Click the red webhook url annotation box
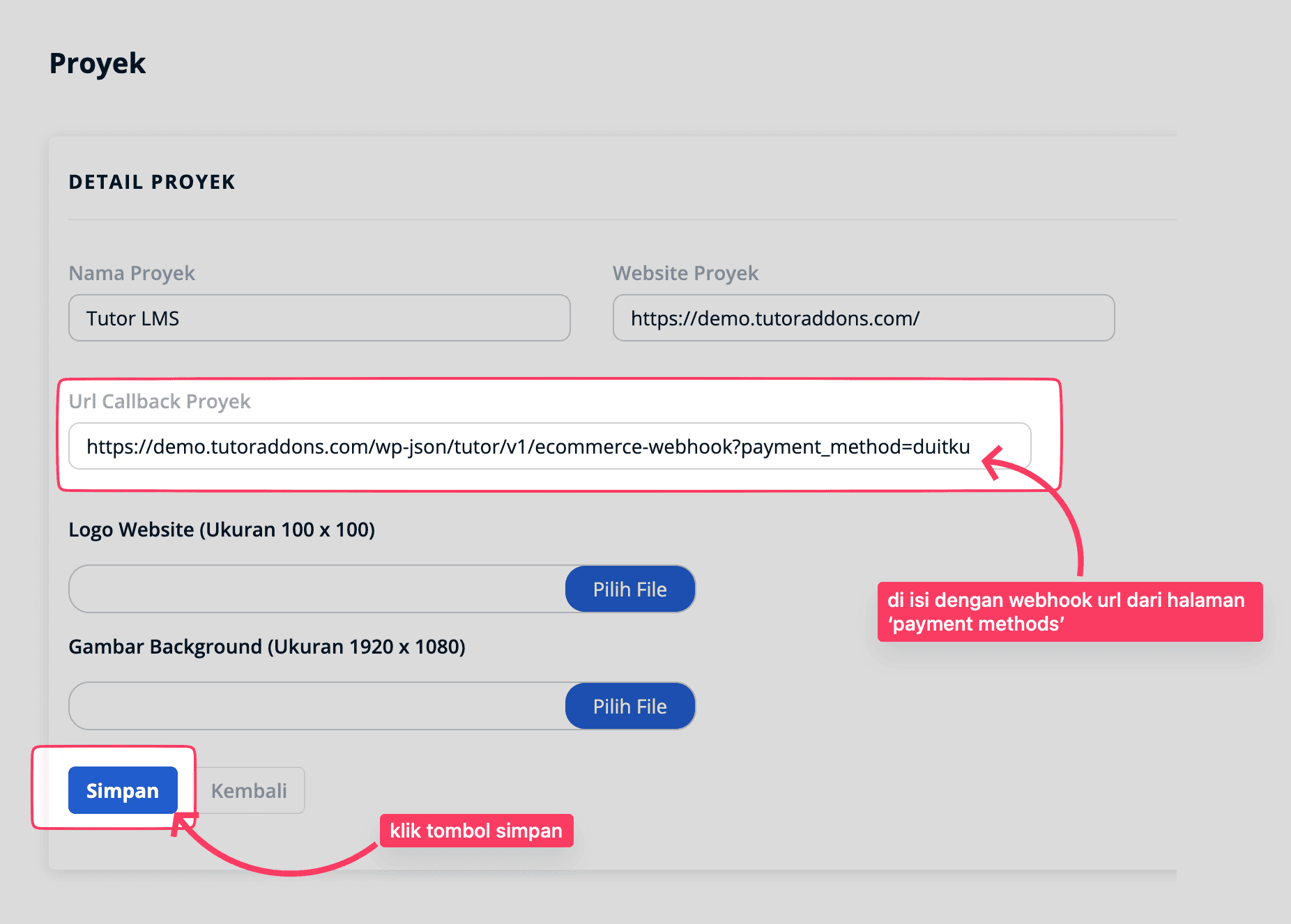Image resolution: width=1291 pixels, height=924 pixels. [1069, 612]
